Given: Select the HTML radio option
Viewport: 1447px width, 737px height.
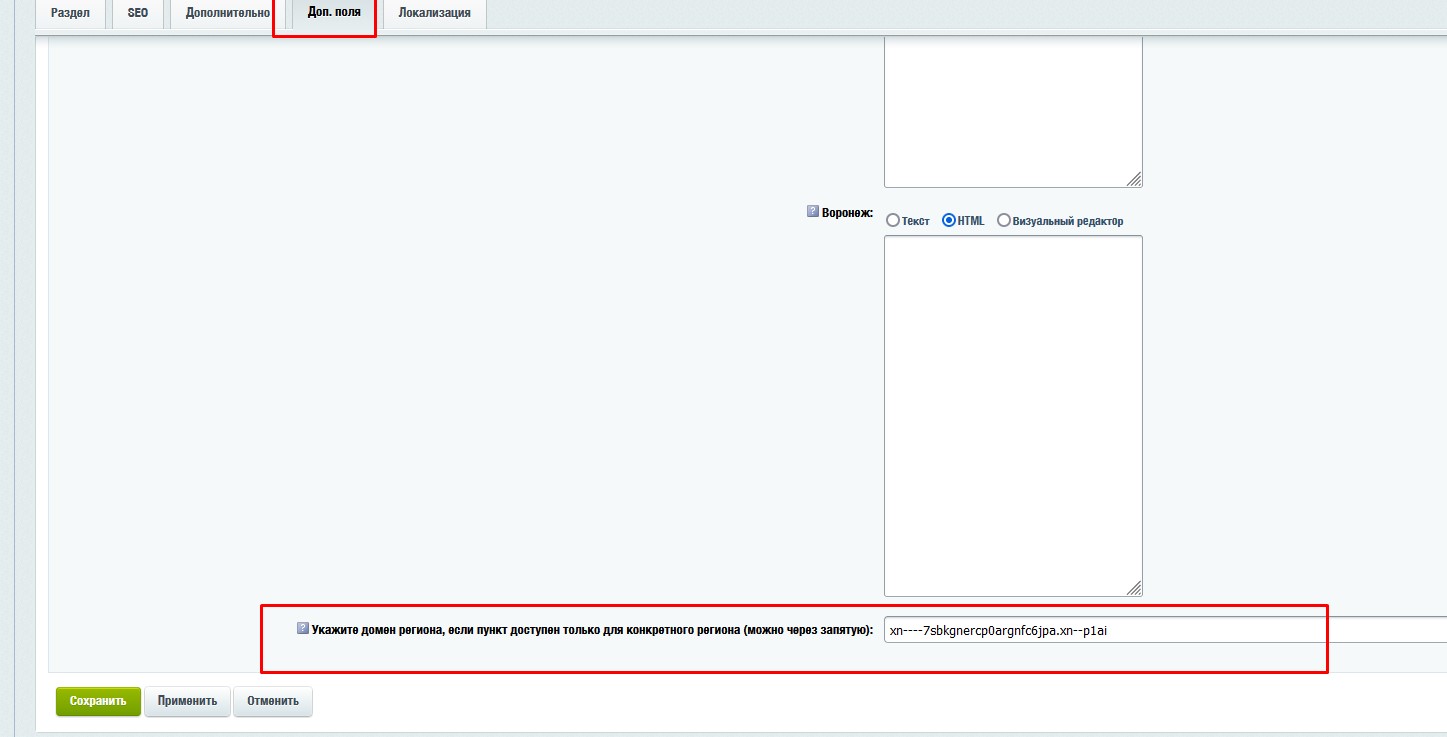Looking at the screenshot, I should [949, 221].
